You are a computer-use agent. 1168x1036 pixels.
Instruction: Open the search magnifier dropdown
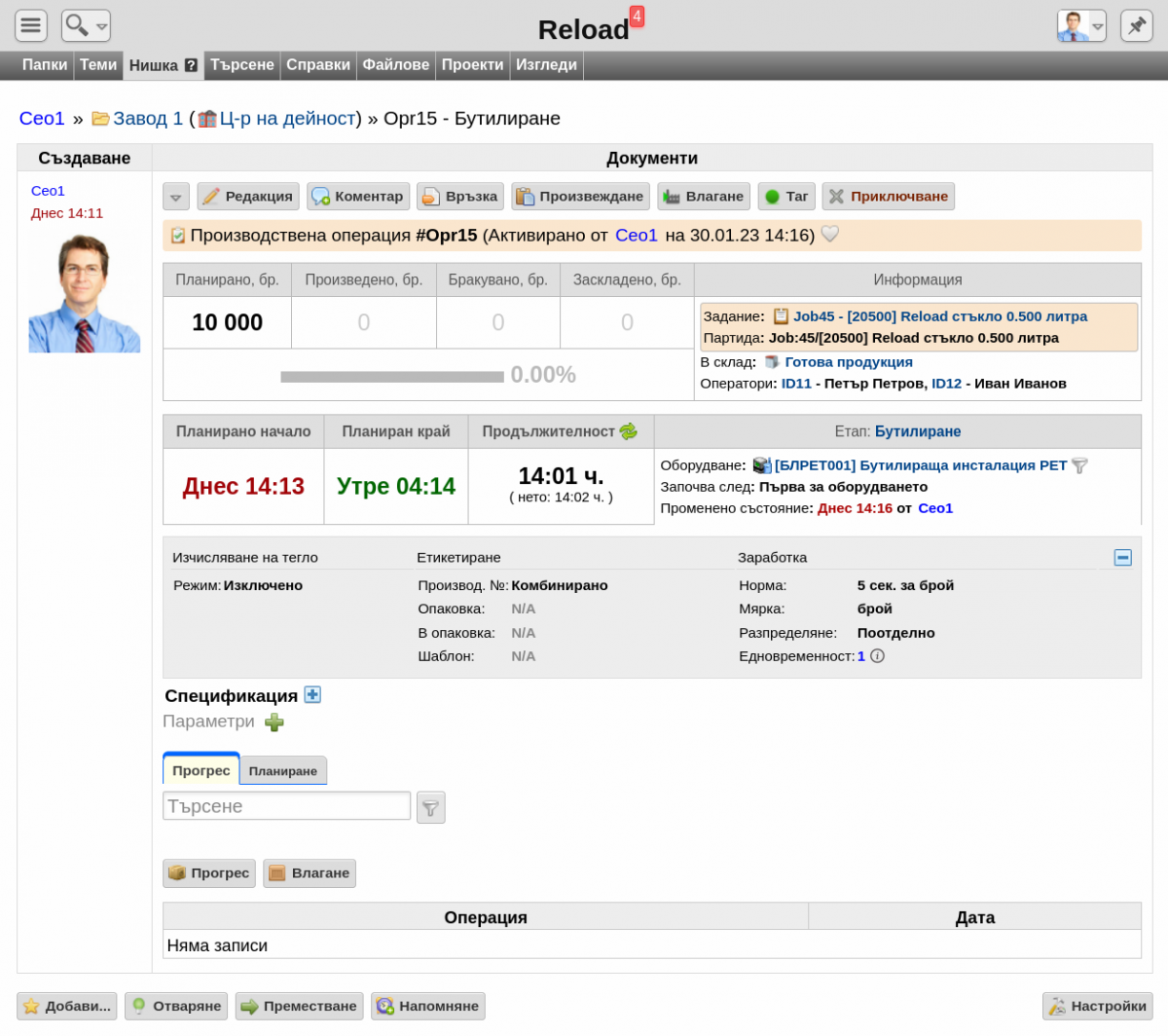click(86, 25)
